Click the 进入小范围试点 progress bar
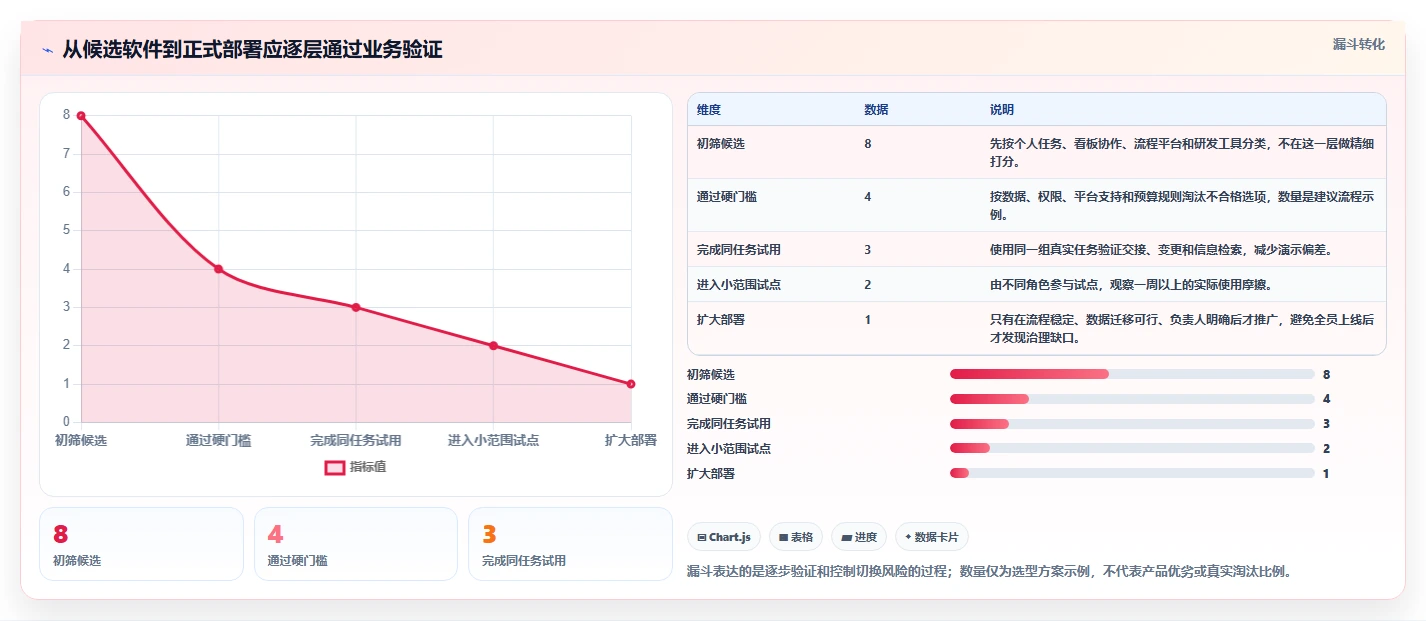Screen dimensions: 1426x621 pos(1132,449)
